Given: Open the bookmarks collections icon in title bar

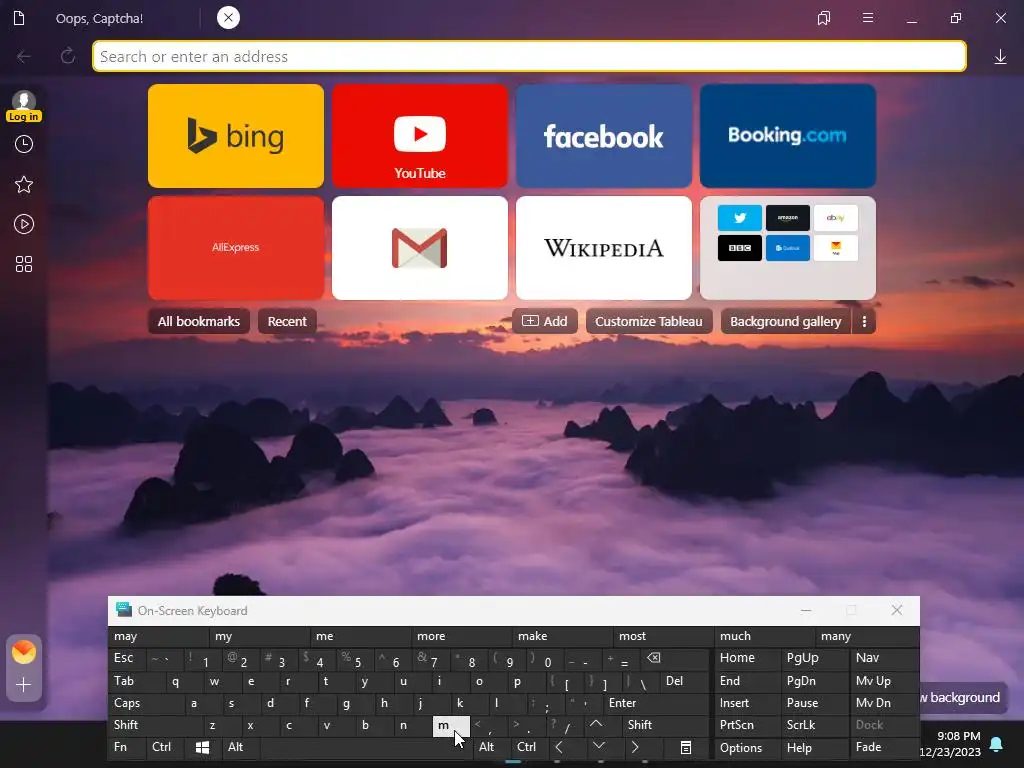Looking at the screenshot, I should pyautogui.click(x=824, y=18).
